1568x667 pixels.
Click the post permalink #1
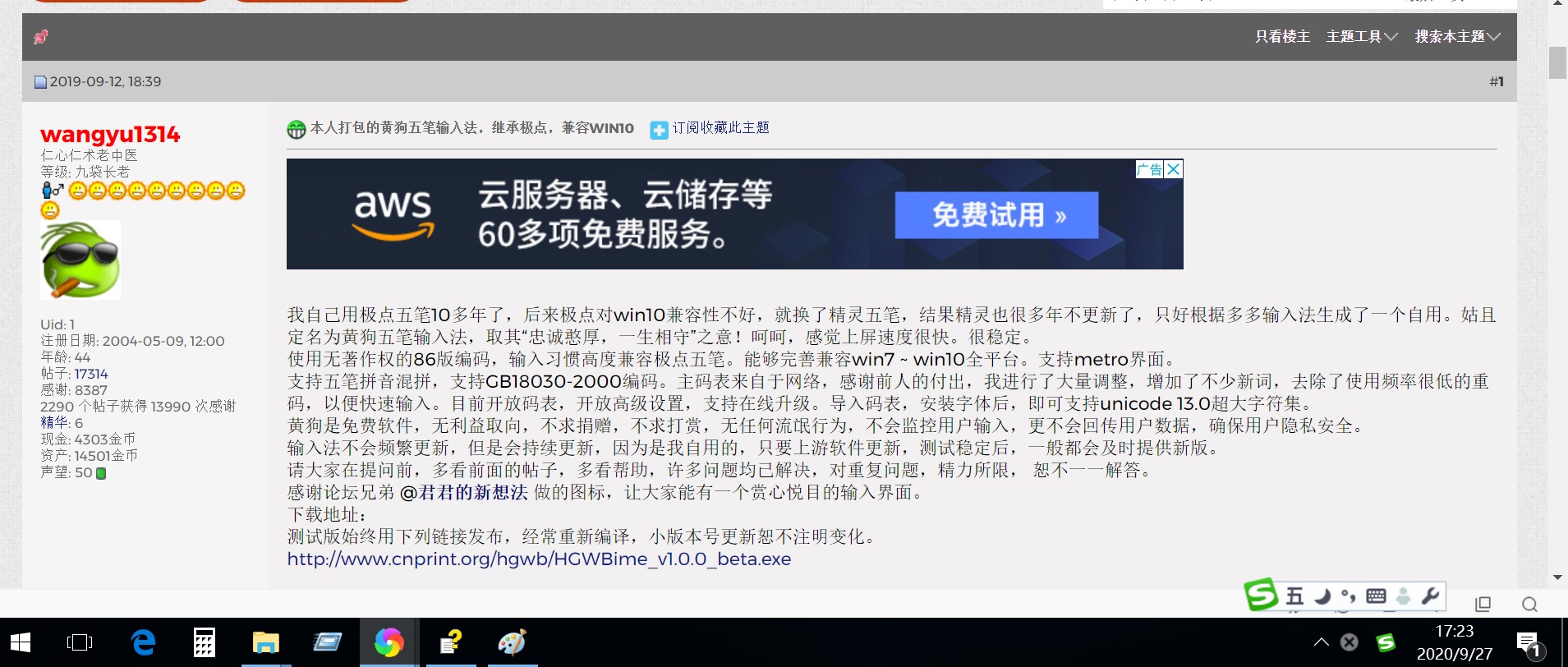point(1496,82)
